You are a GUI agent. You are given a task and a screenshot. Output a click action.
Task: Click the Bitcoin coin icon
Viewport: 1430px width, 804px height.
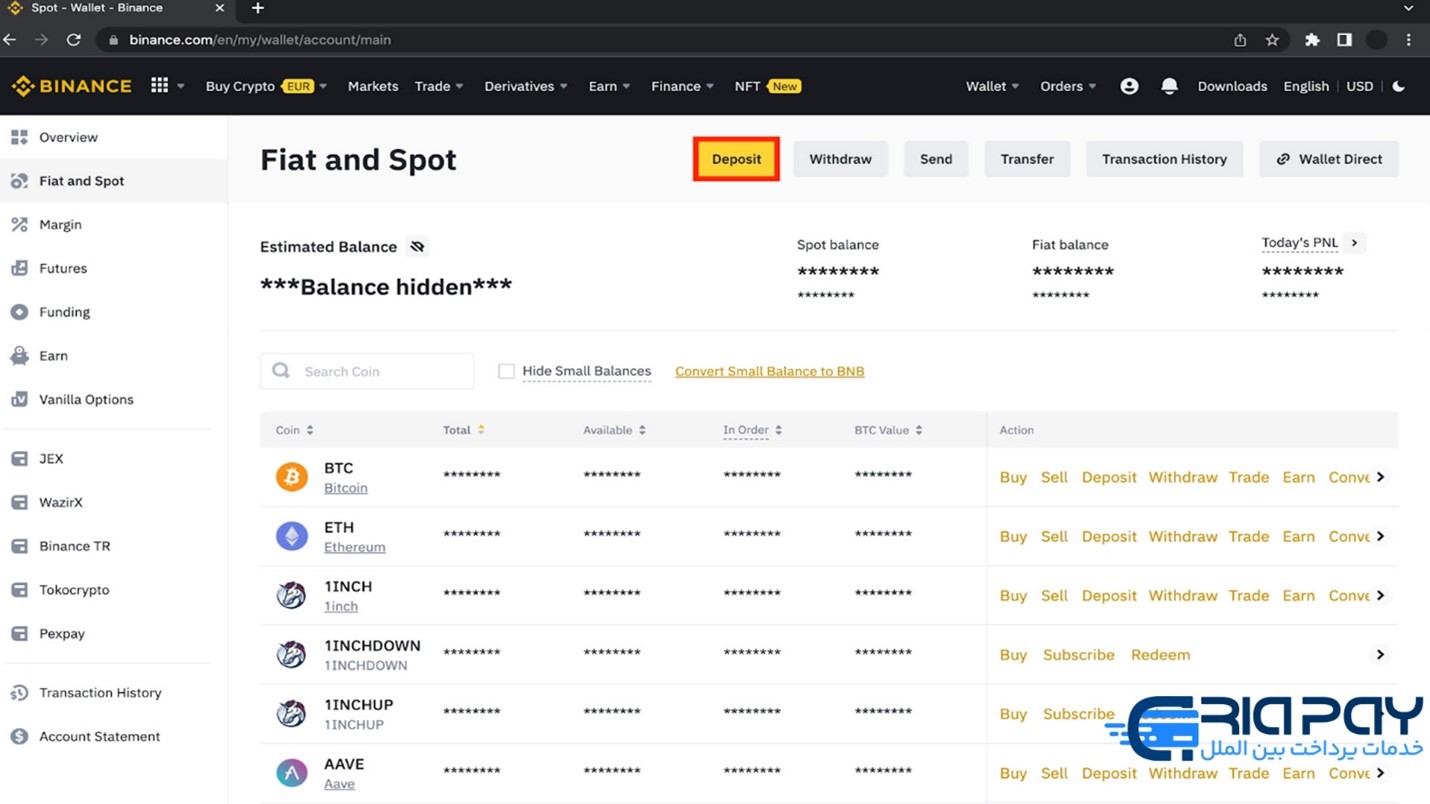click(292, 477)
